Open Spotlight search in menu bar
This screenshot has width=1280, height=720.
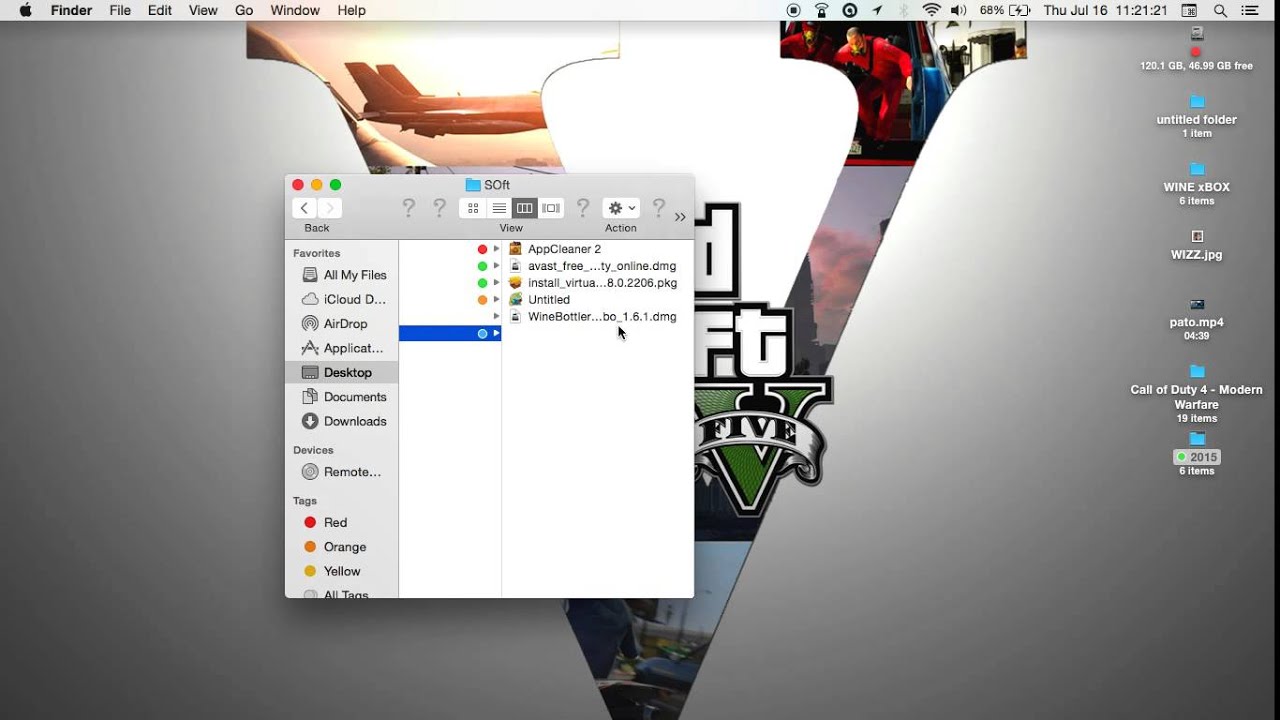click(1220, 10)
